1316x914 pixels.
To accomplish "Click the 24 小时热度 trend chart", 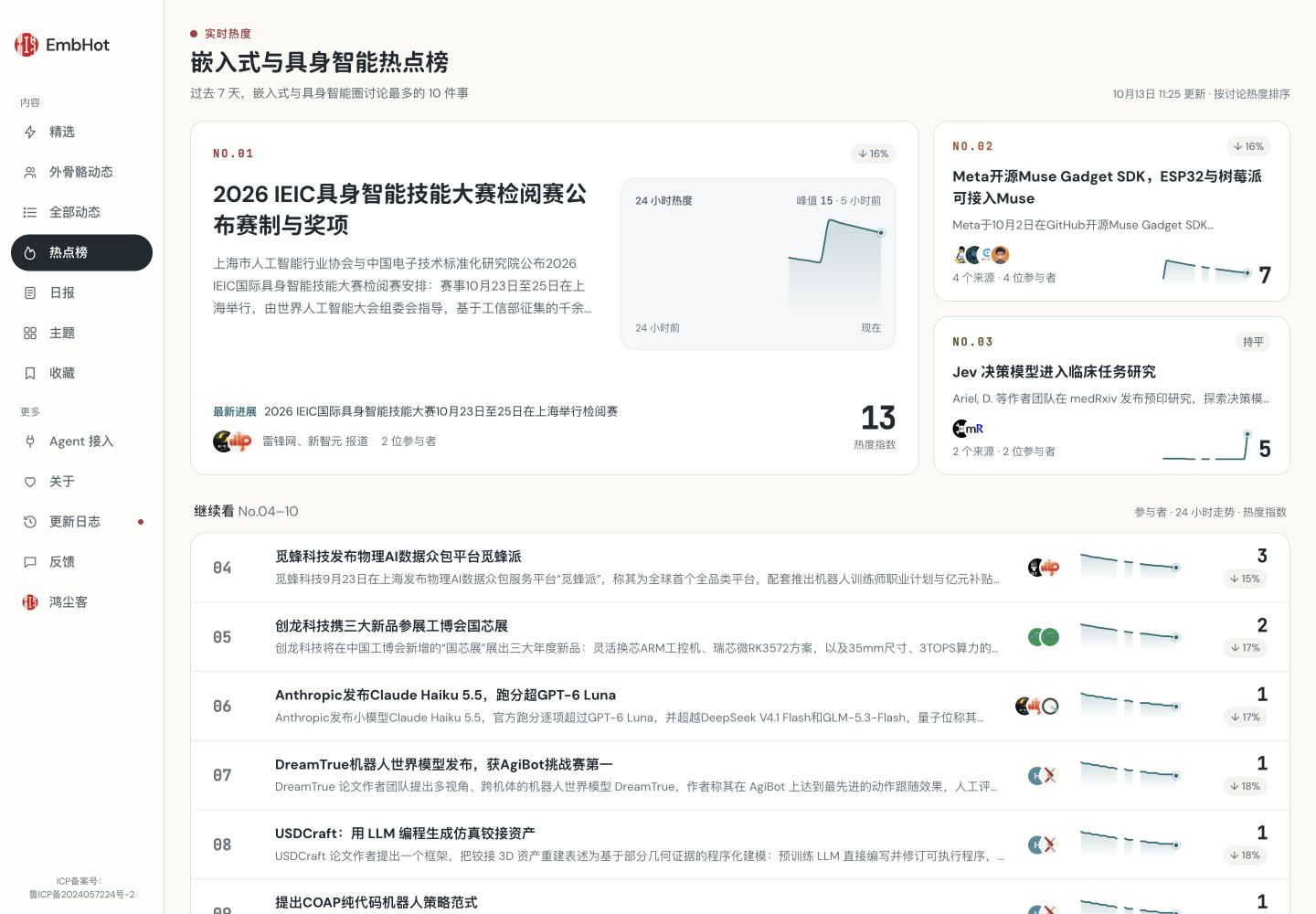I will pos(759,264).
